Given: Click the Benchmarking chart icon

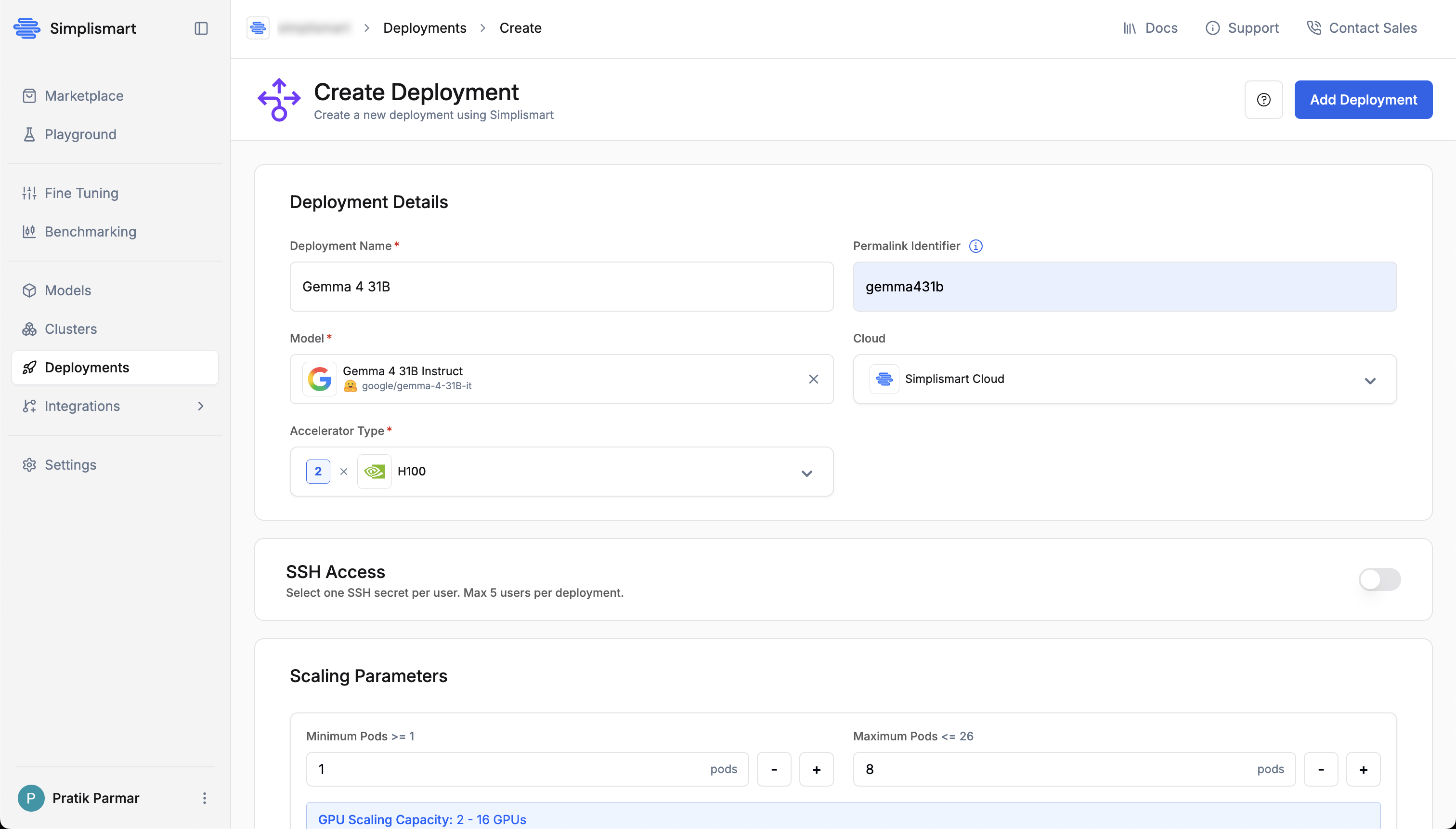Looking at the screenshot, I should (x=29, y=232).
